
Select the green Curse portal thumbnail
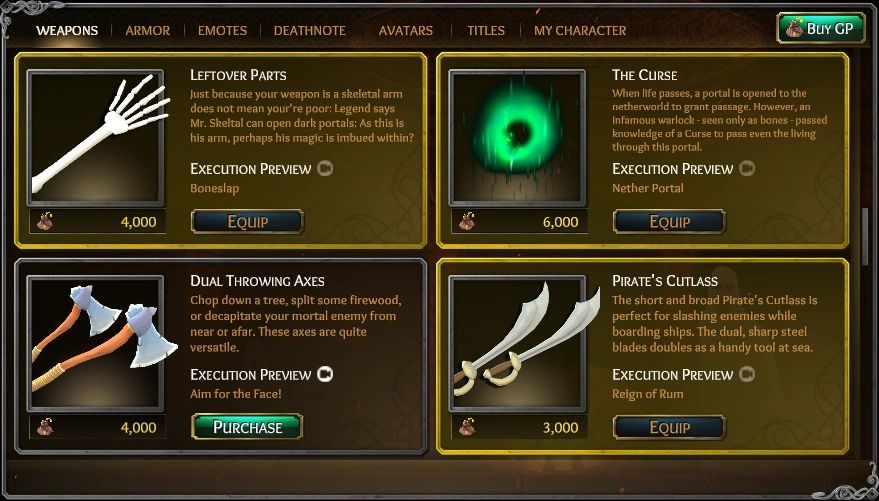coord(517,138)
